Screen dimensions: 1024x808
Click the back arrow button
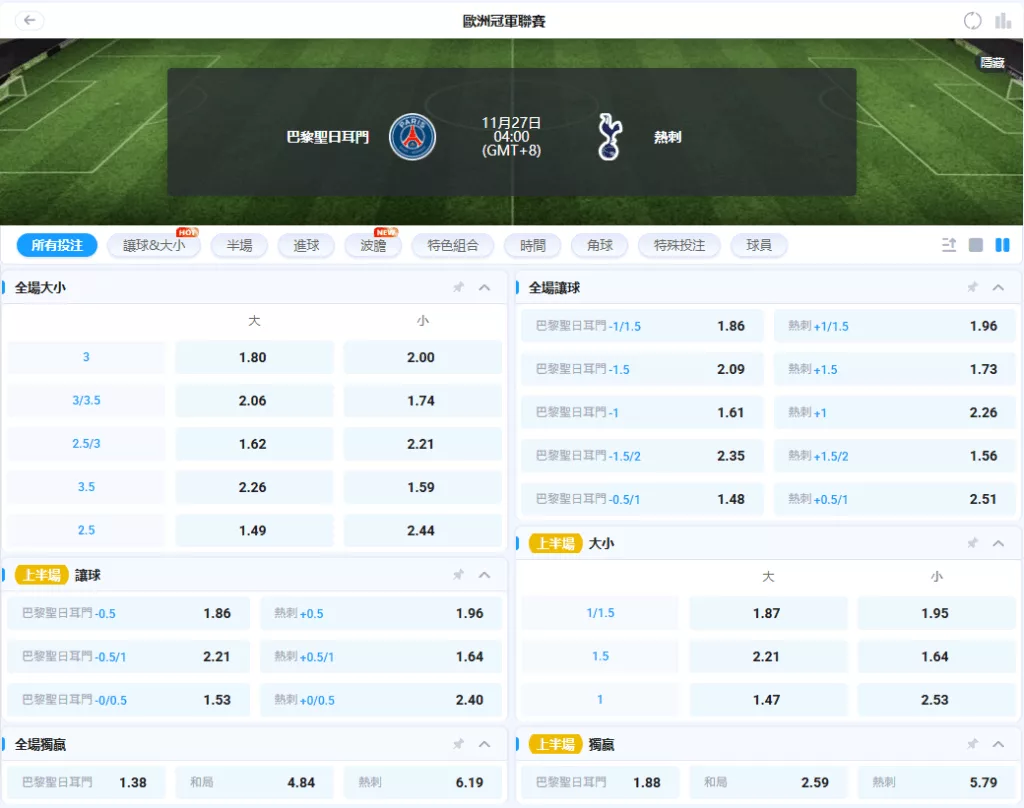29,20
